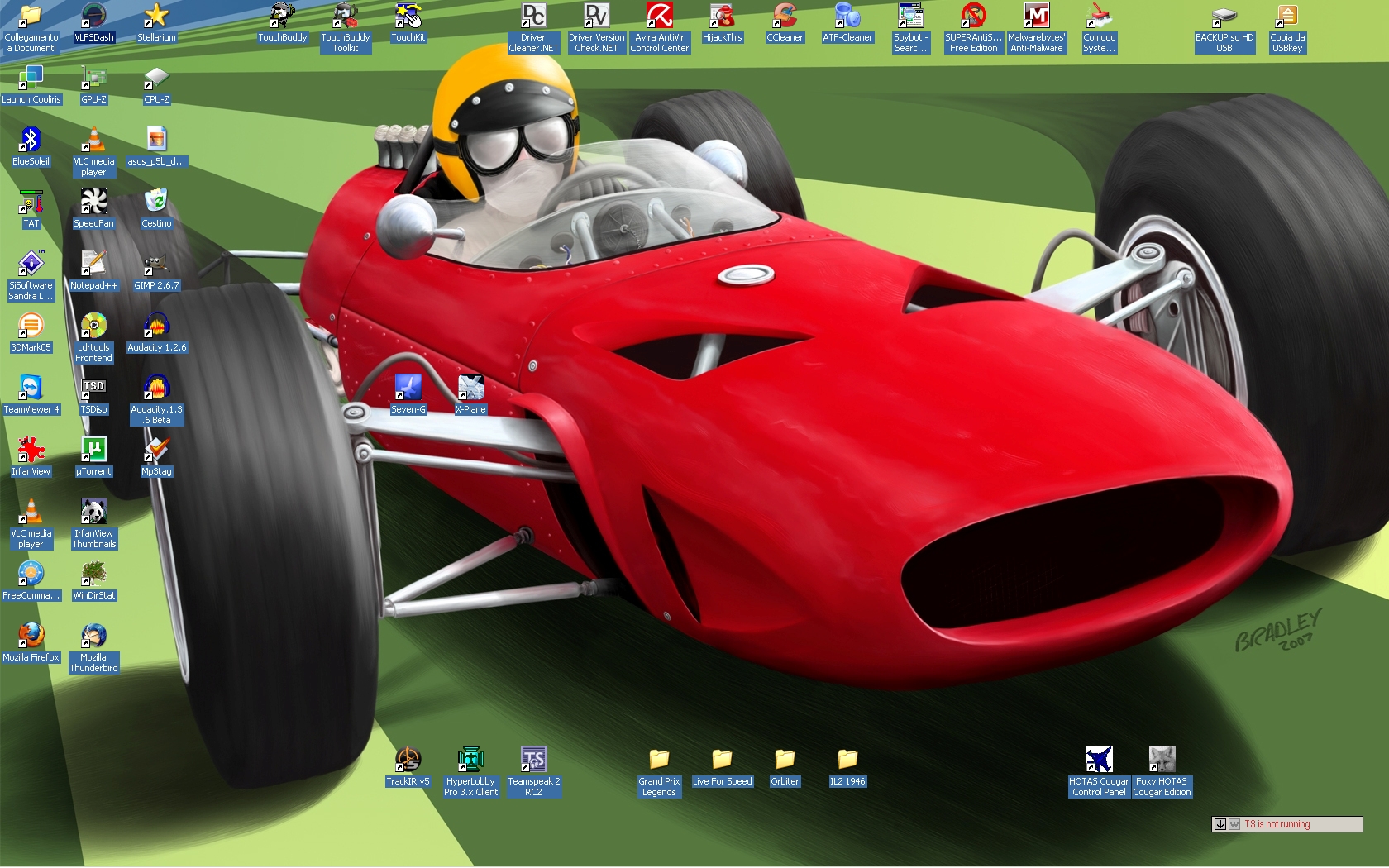Click the "TS is not running" status text
This screenshot has height=868, width=1389.
1277,824
